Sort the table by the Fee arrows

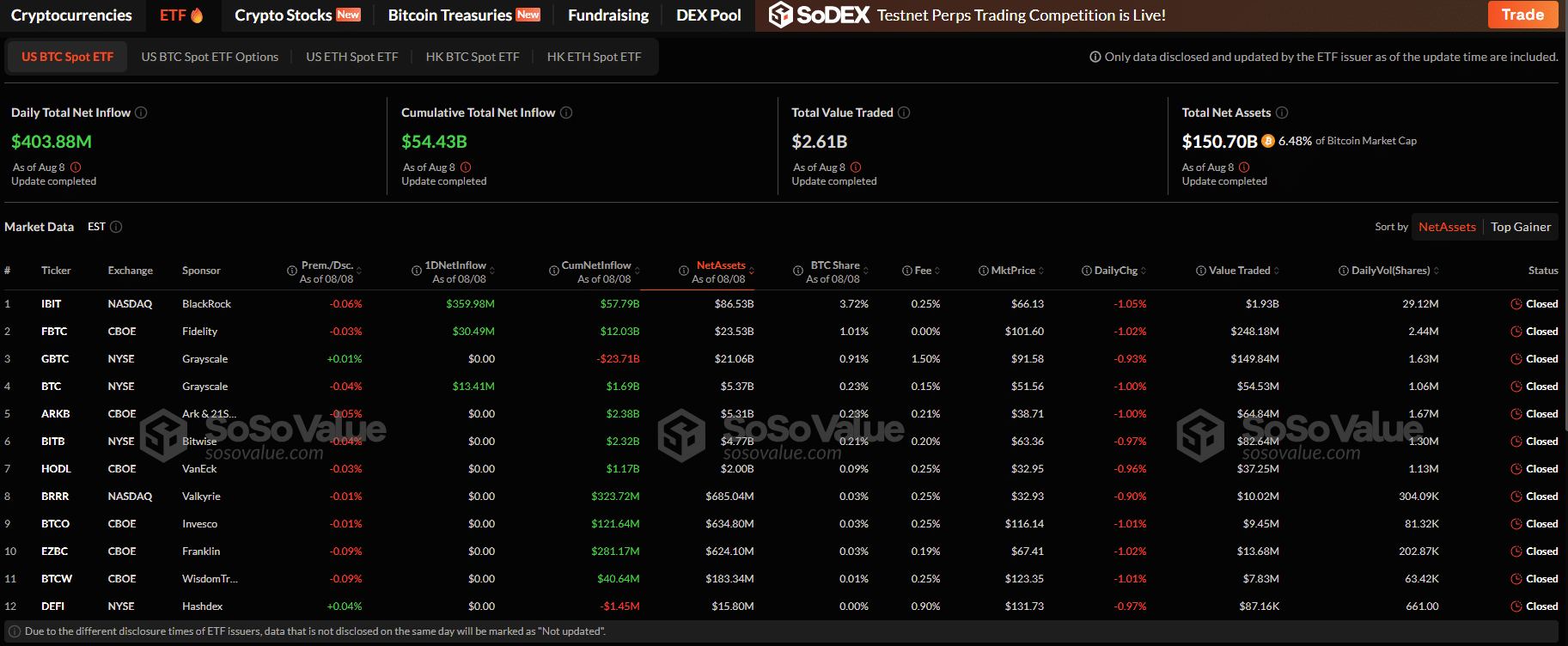click(x=937, y=271)
